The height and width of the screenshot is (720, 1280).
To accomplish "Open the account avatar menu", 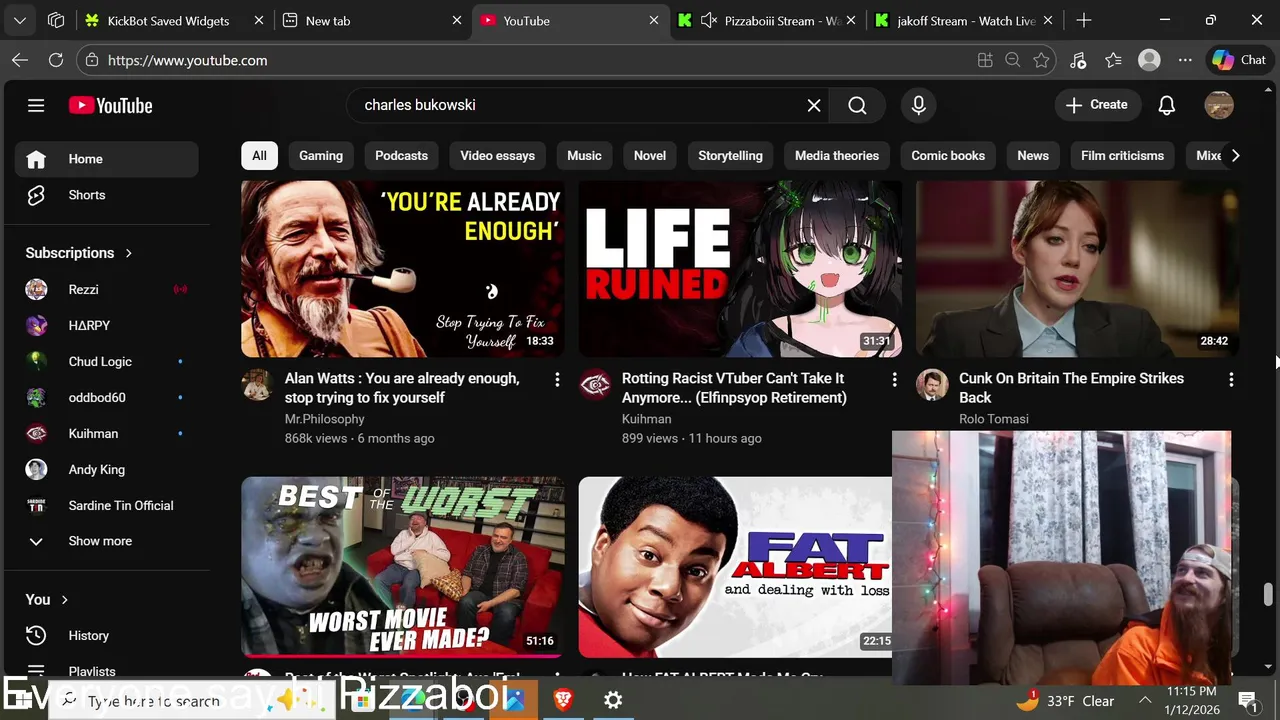I will click(1219, 105).
